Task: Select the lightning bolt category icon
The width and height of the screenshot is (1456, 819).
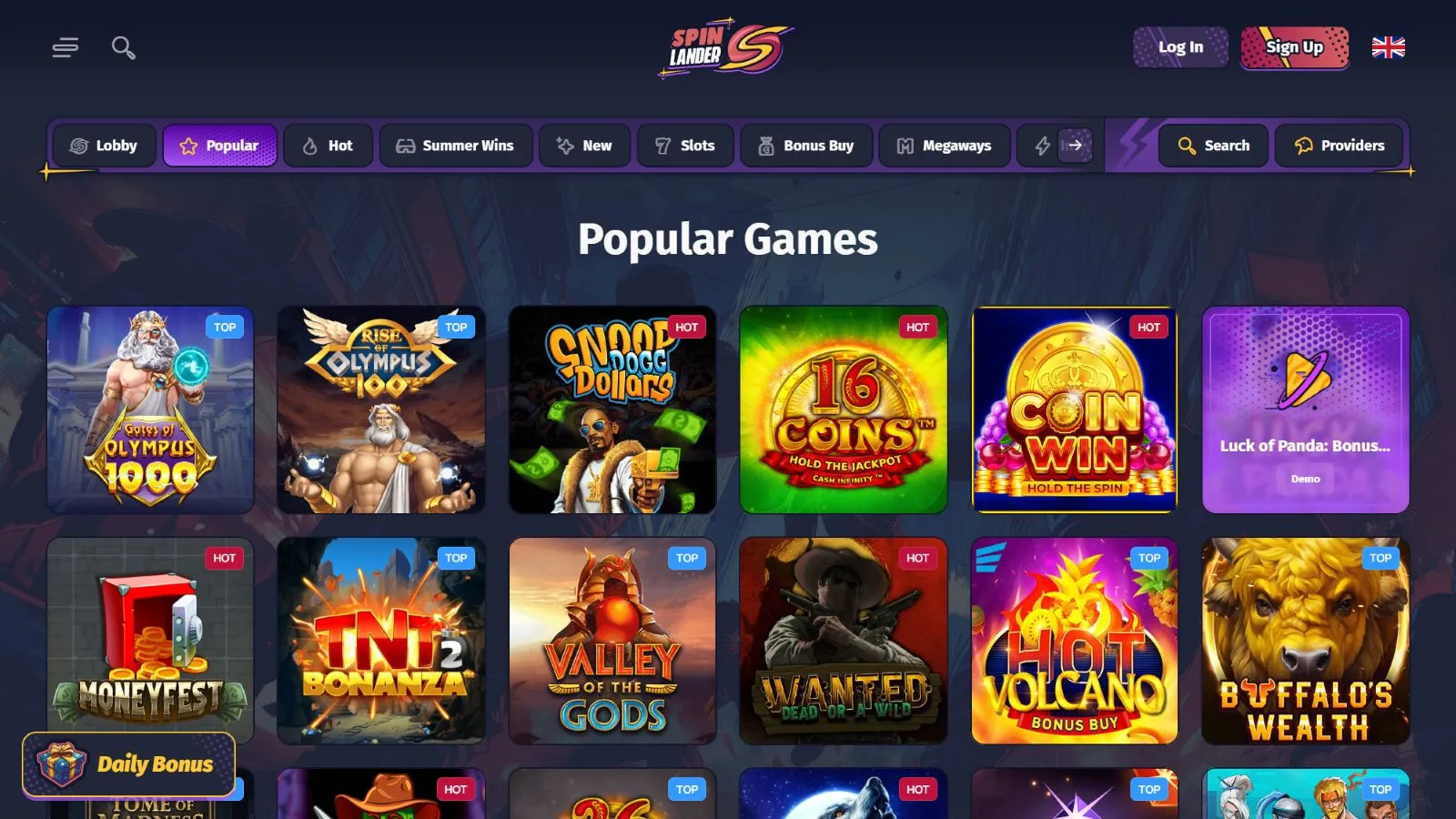Action: pos(1043,146)
